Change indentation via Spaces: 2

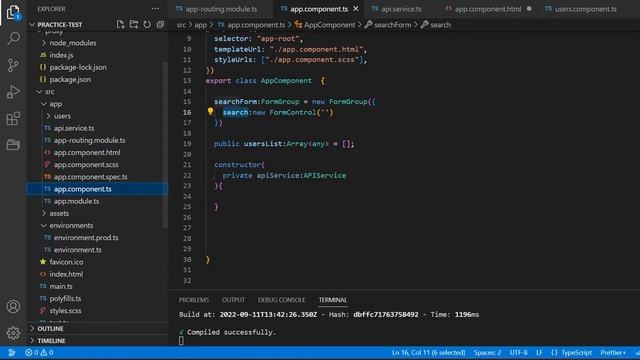click(487, 353)
